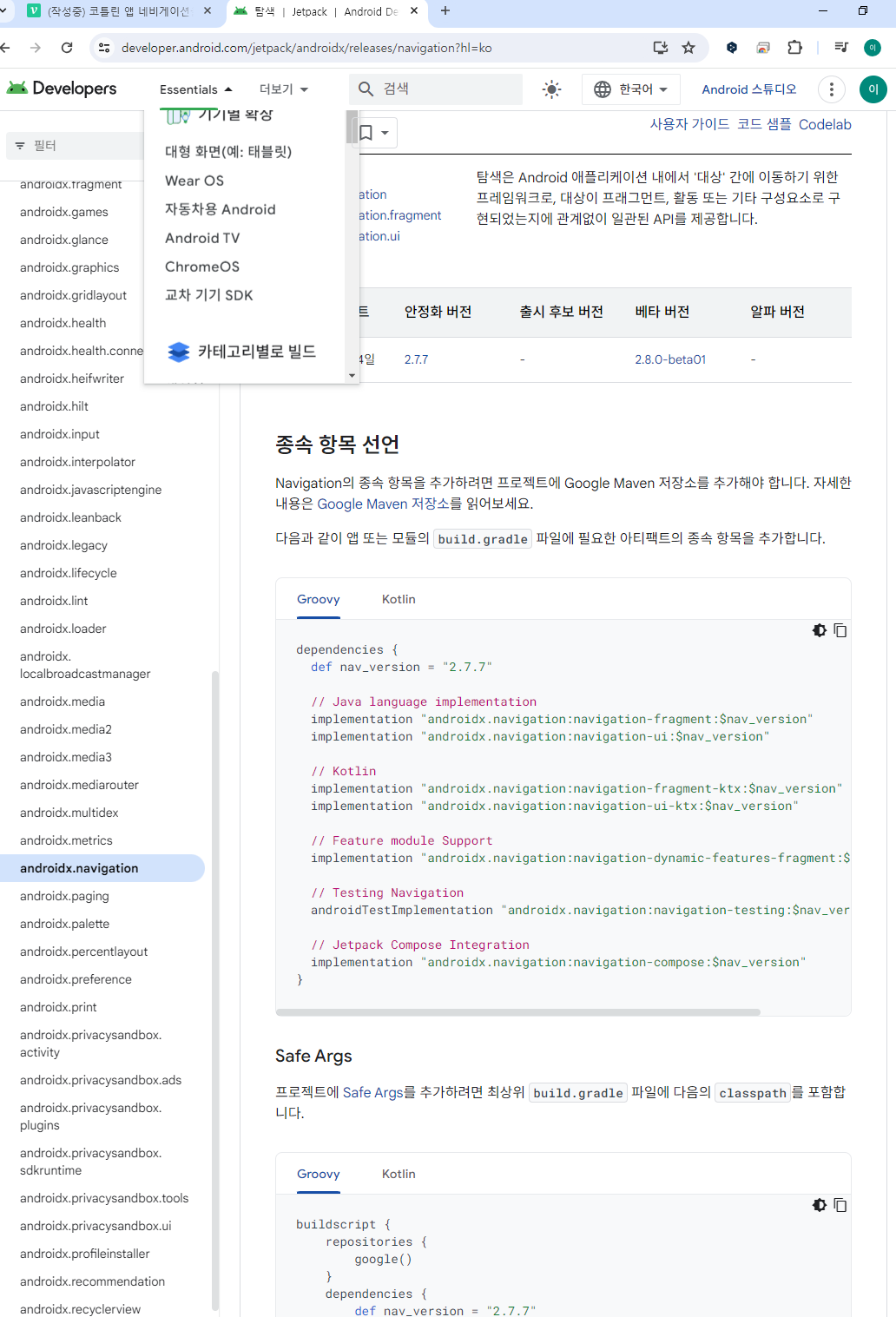Image resolution: width=896 pixels, height=1317 pixels.
Task: Open beta version 2.8.0-beta01 link
Action: 670,359
